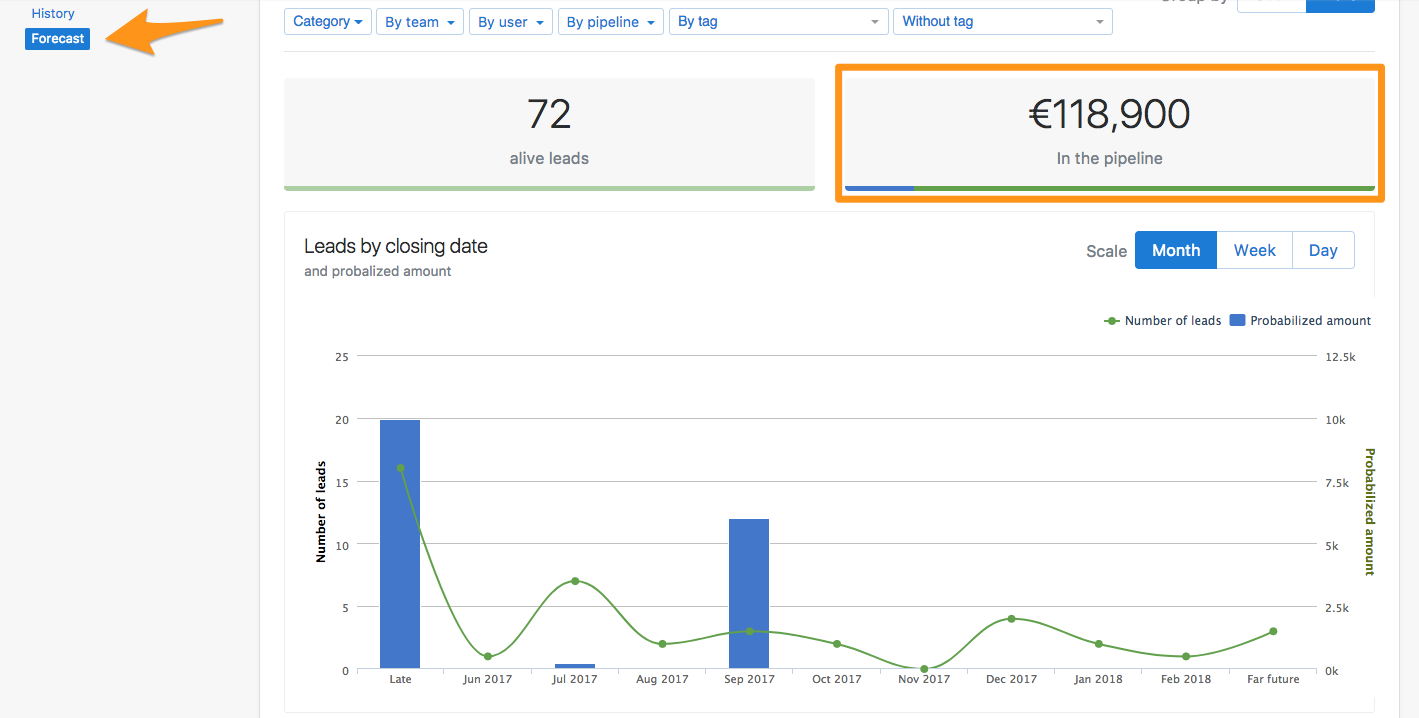The image size is (1419, 718).
Task: Open the Without tag combo box
Action: tap(1002, 22)
